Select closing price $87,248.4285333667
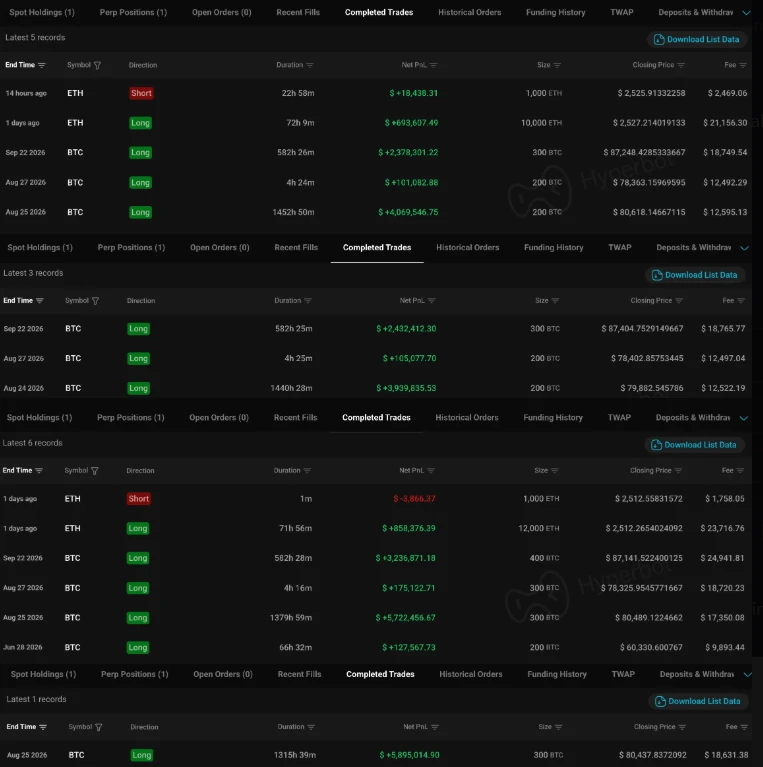Viewport: 763px width, 767px height. click(x=644, y=153)
